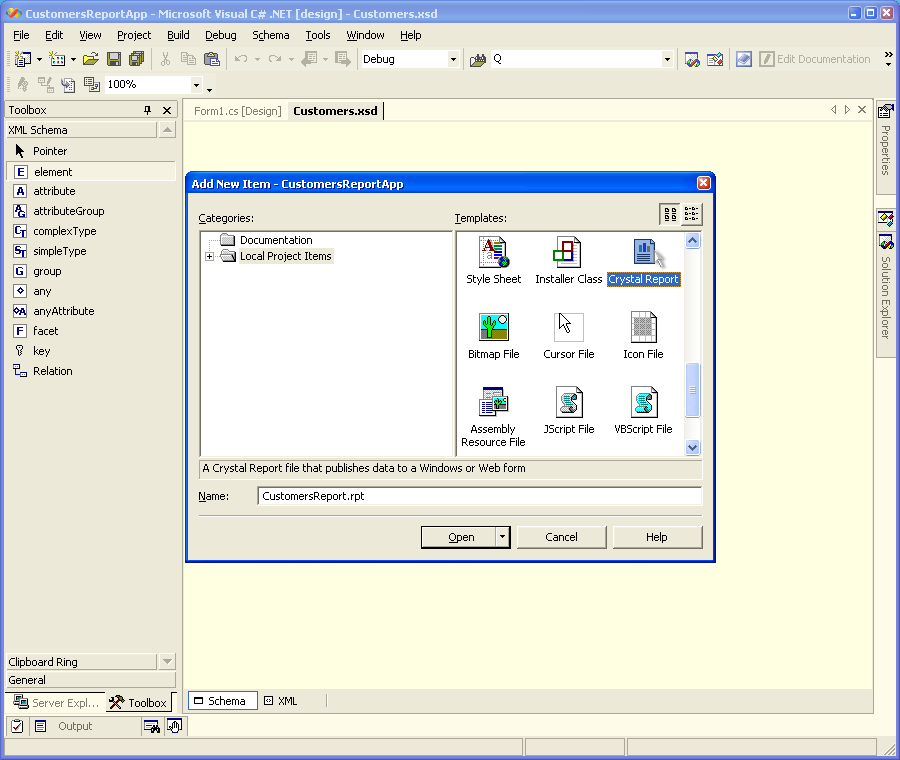Screen dimensions: 900x760
Task: Pick the Assembly Resource File template
Action: coord(493,403)
